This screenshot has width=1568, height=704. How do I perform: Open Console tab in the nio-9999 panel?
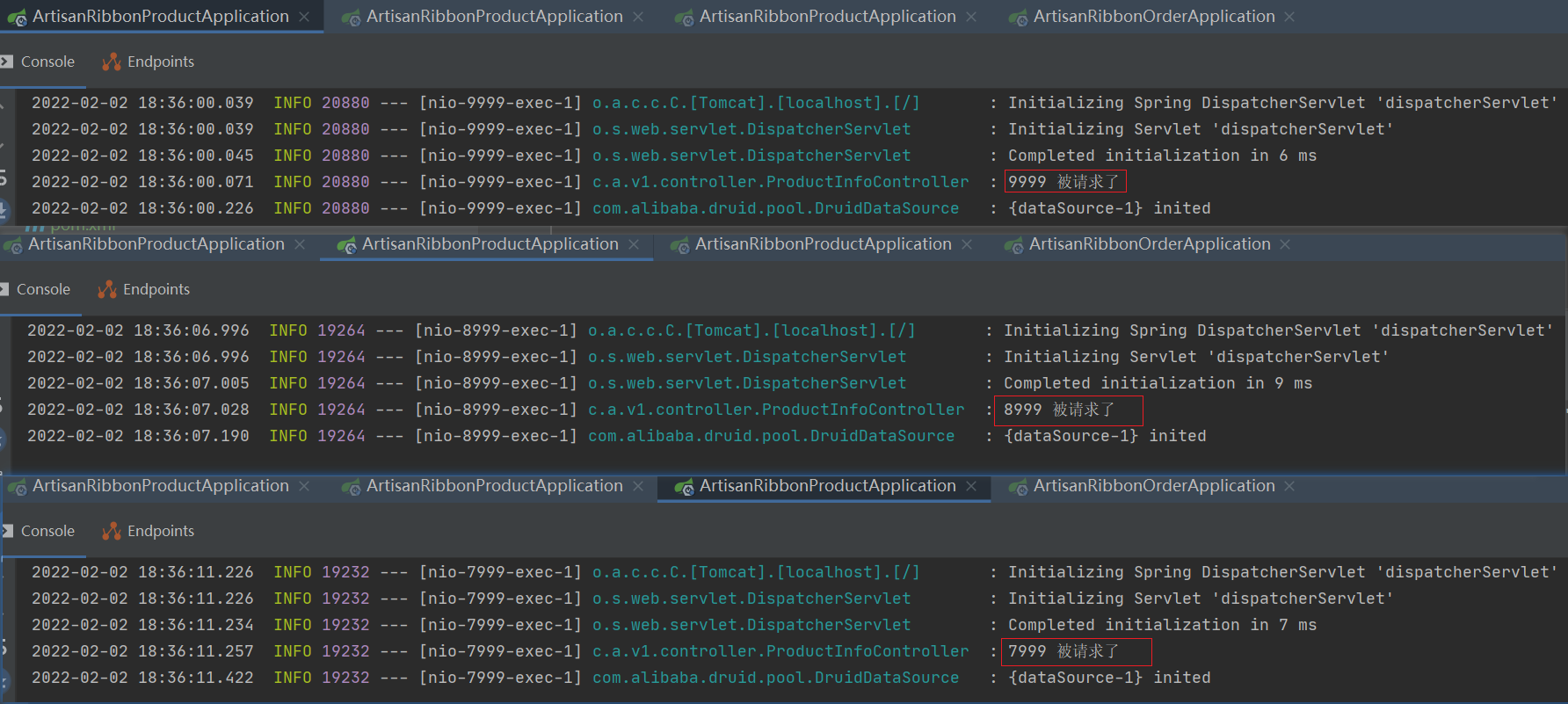tap(47, 62)
